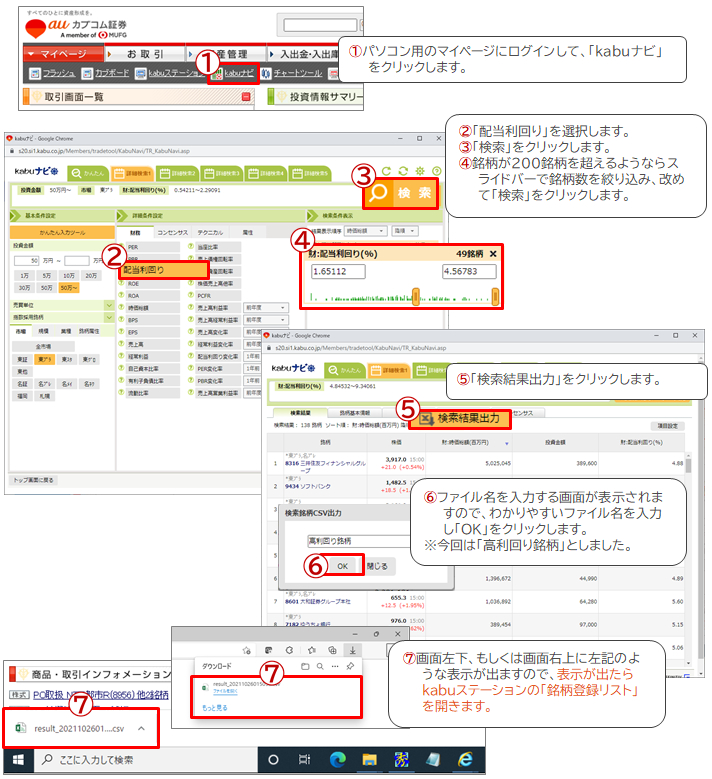Open the help question-mark icon in kabuナビ header

coord(437,171)
